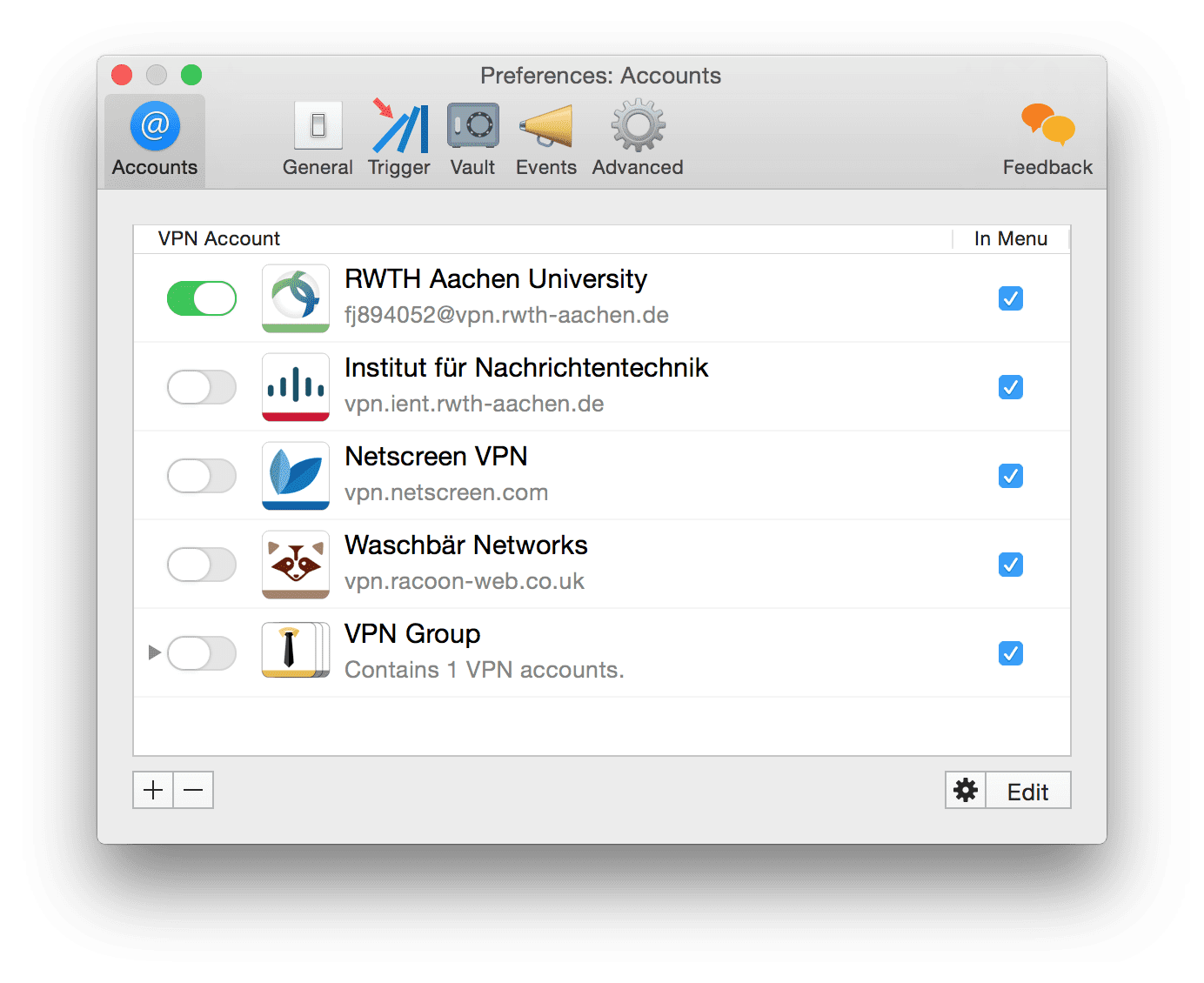This screenshot has height=983, width=1204.
Task: Close the Preferences window with red button
Action: click(122, 75)
